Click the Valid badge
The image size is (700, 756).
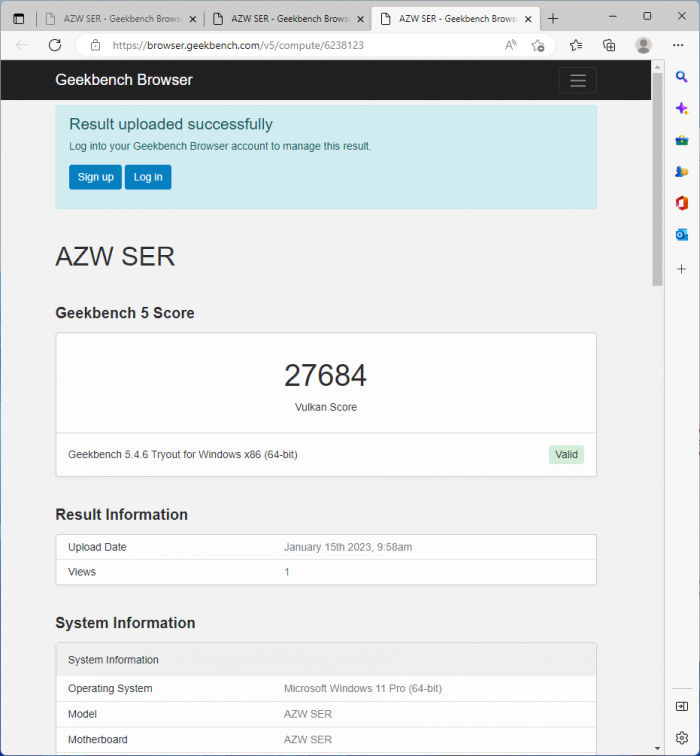click(566, 455)
